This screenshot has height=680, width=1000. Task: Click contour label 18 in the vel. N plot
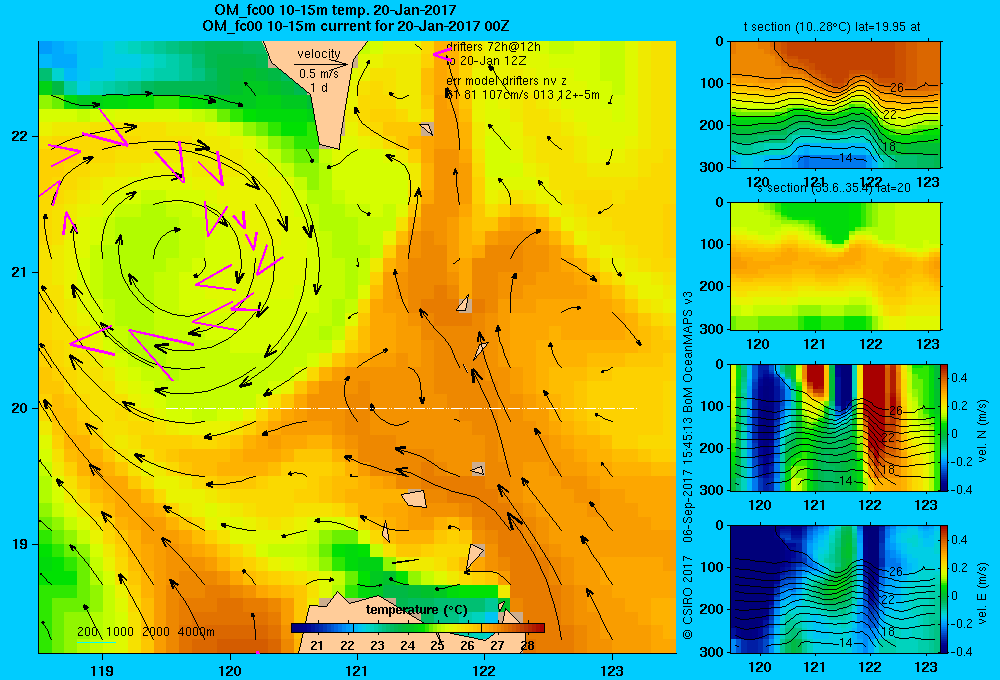[x=888, y=469]
